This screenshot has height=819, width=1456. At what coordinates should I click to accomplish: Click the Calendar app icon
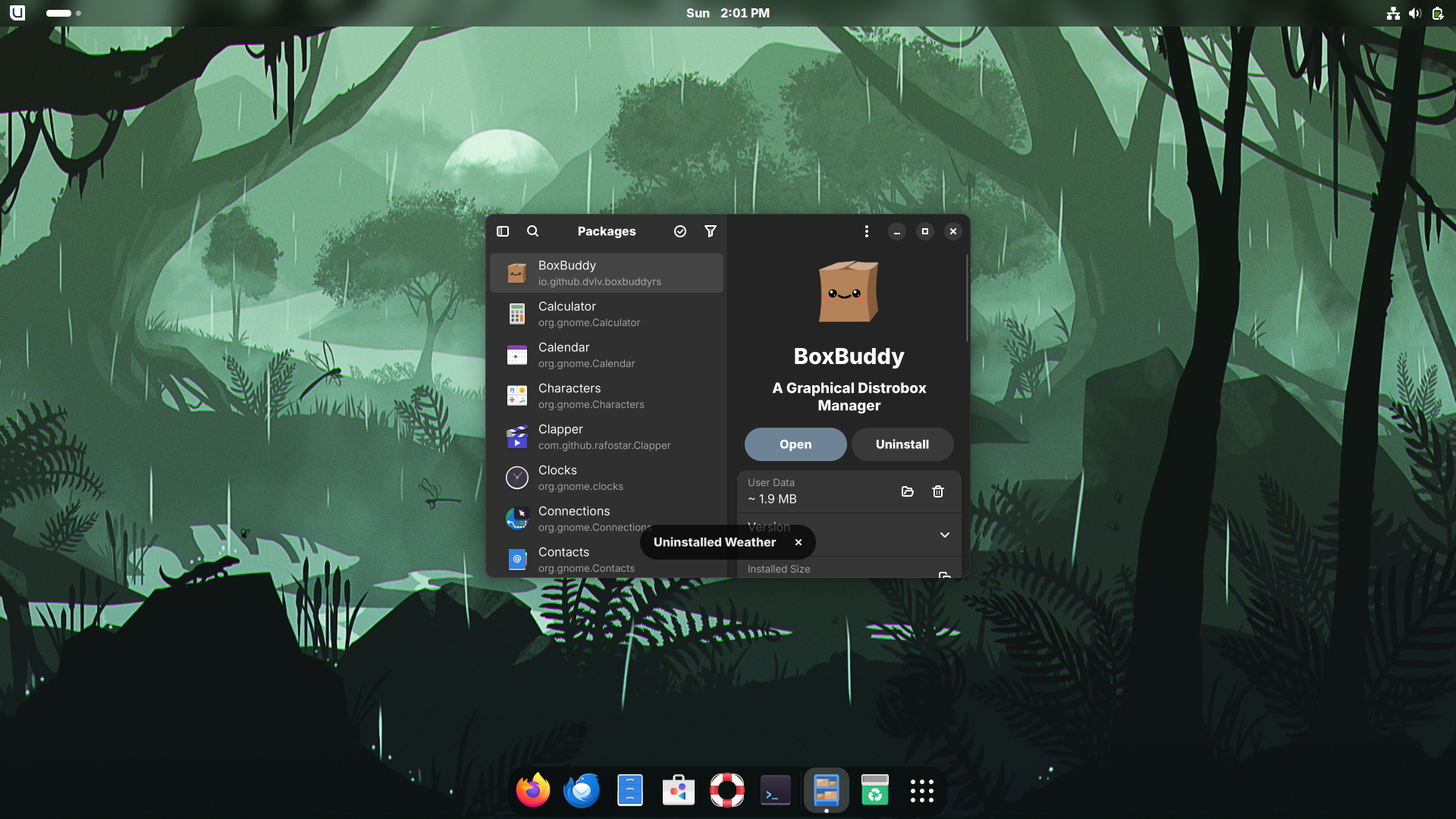click(x=517, y=355)
